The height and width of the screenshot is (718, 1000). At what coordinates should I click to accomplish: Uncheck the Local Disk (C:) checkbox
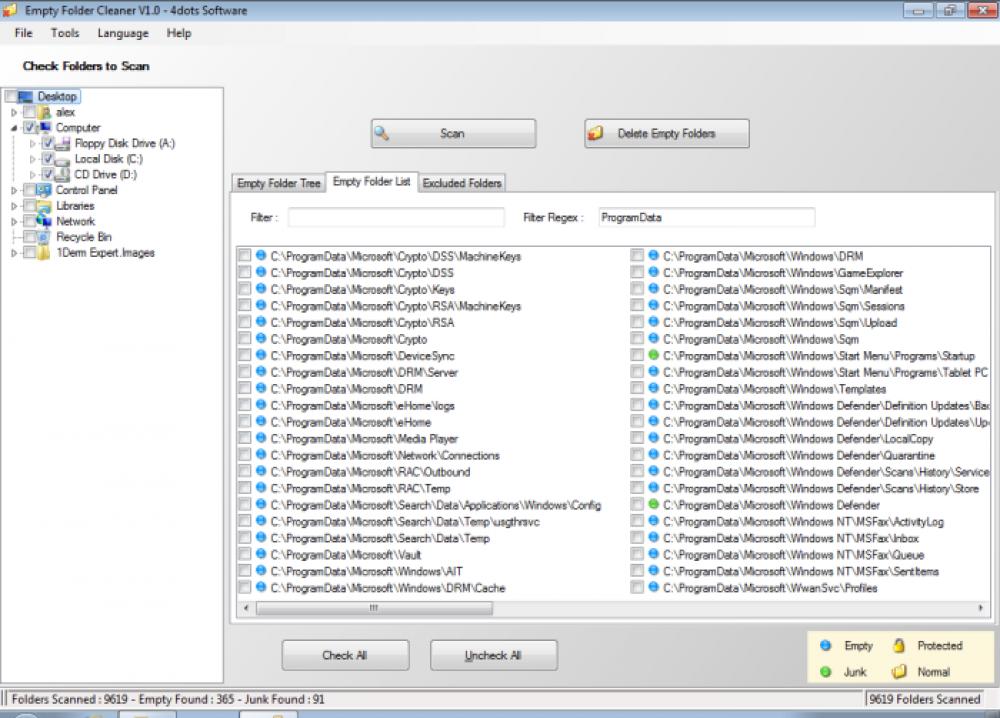tap(46, 158)
